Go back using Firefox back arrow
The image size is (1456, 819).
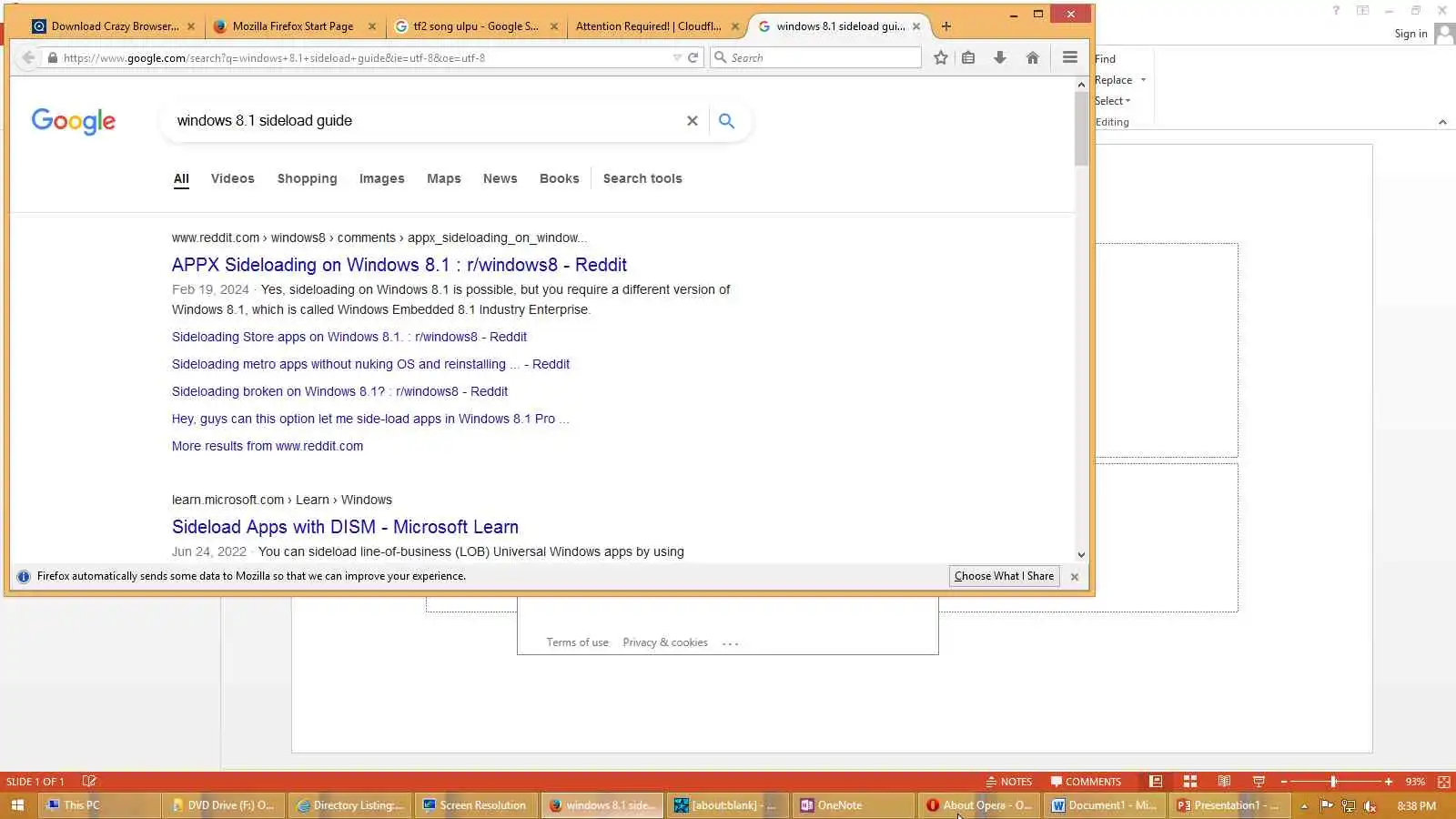(x=28, y=57)
